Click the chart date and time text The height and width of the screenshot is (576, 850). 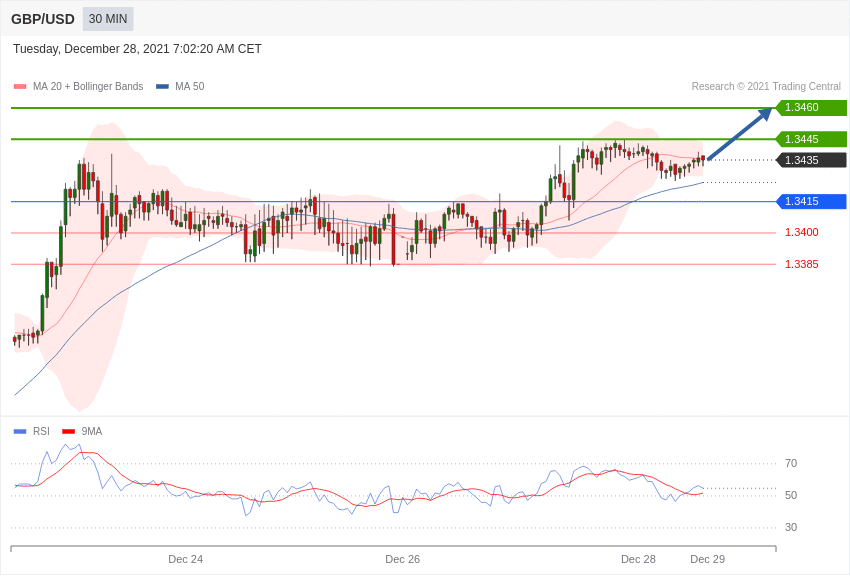tap(137, 49)
